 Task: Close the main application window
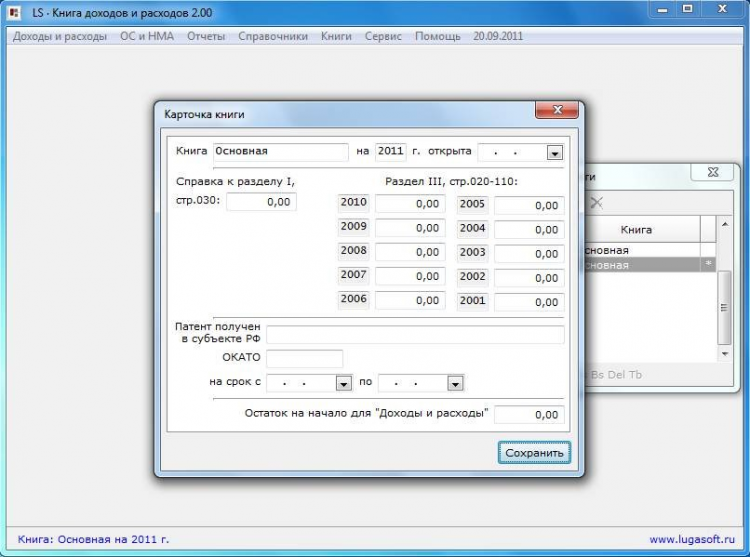[722, 9]
